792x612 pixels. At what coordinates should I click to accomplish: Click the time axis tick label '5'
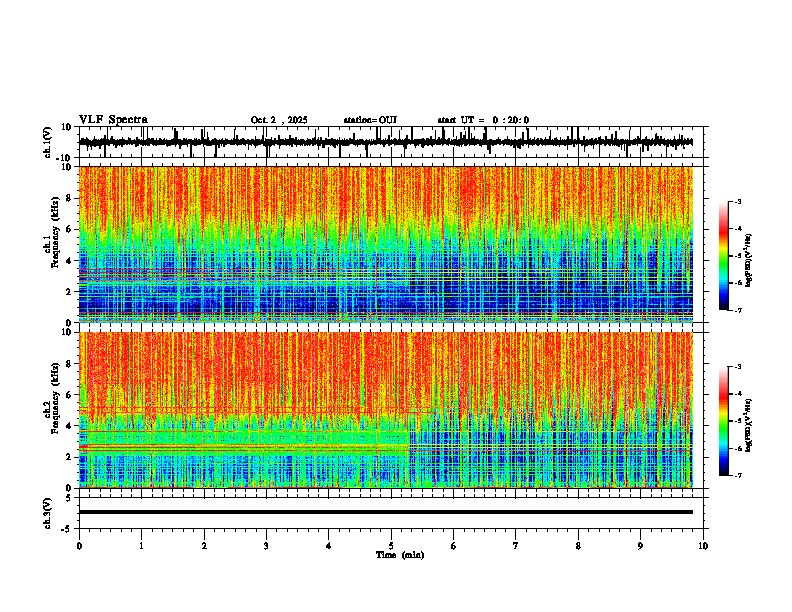click(391, 546)
